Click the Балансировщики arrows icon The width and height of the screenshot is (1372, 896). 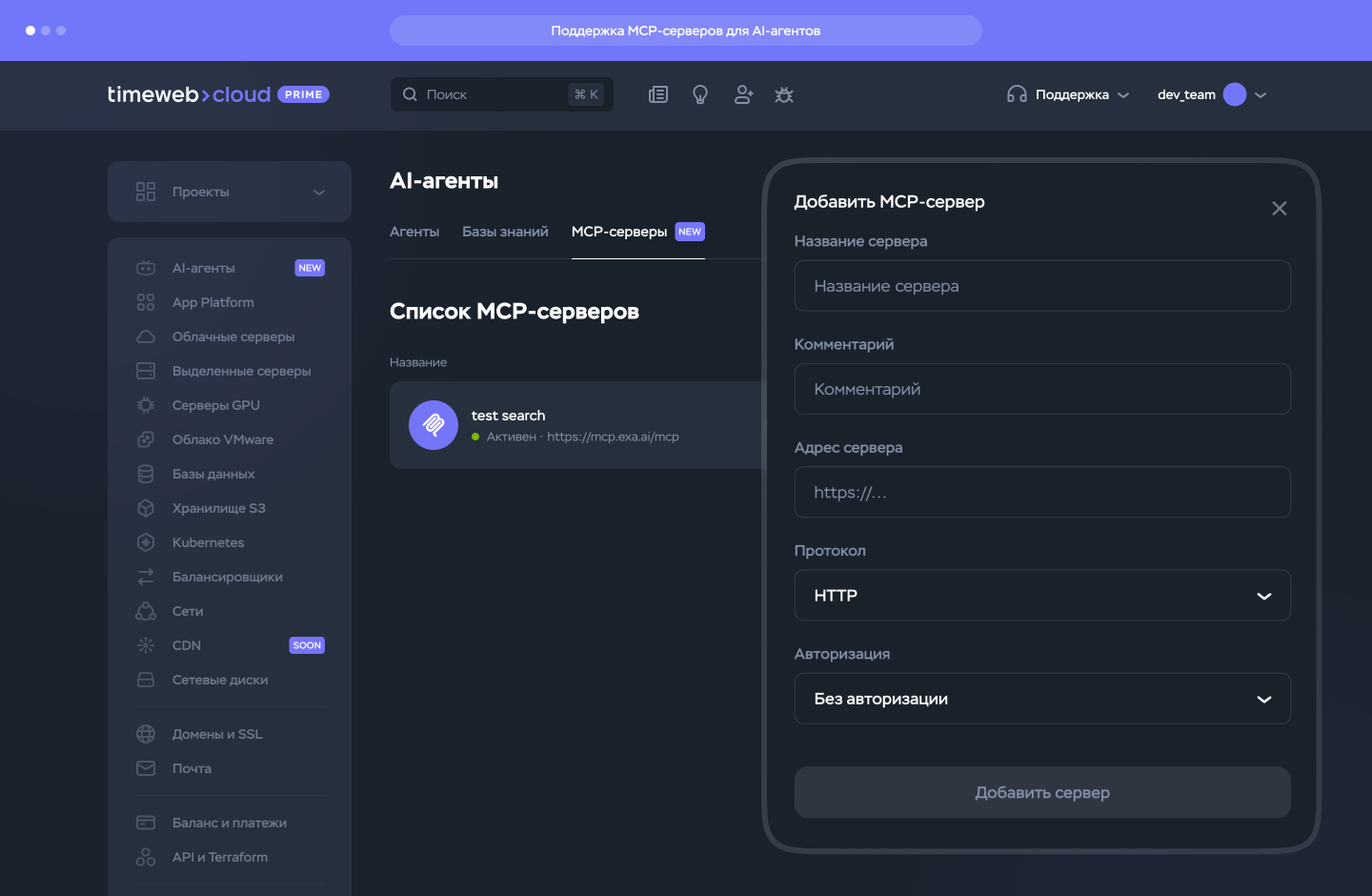click(x=146, y=577)
